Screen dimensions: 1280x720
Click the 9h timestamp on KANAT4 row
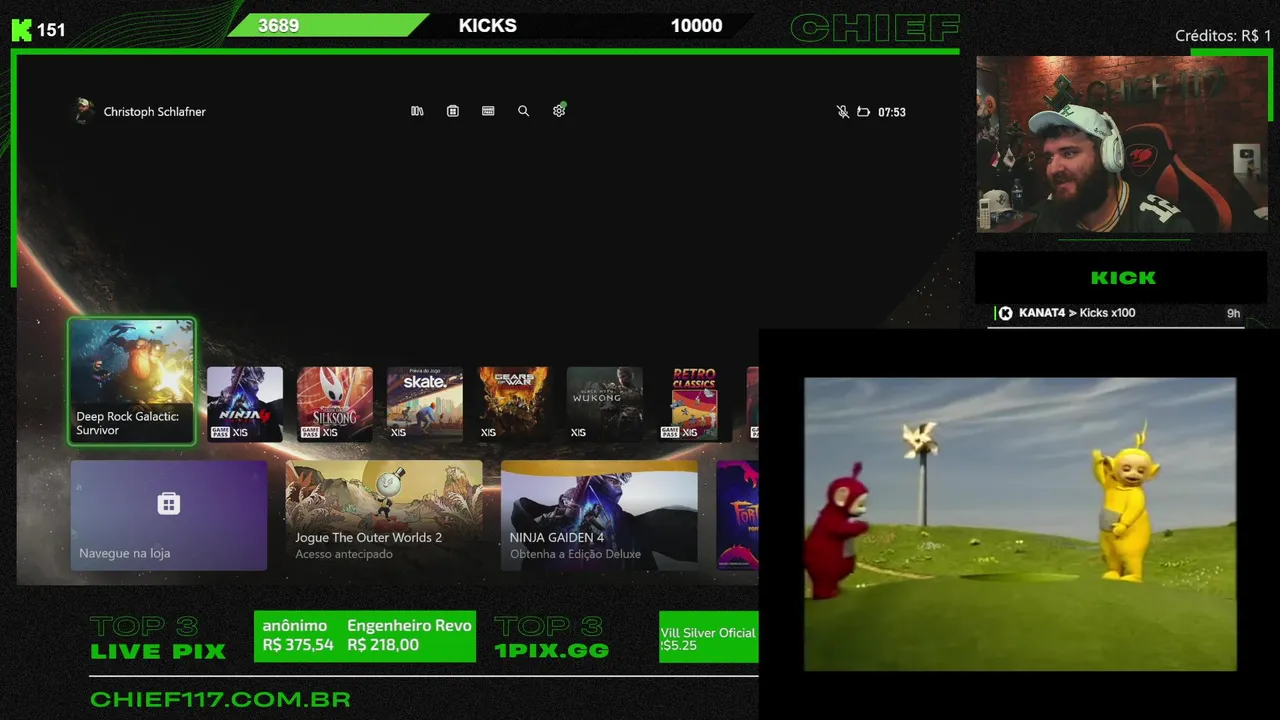click(x=1234, y=313)
